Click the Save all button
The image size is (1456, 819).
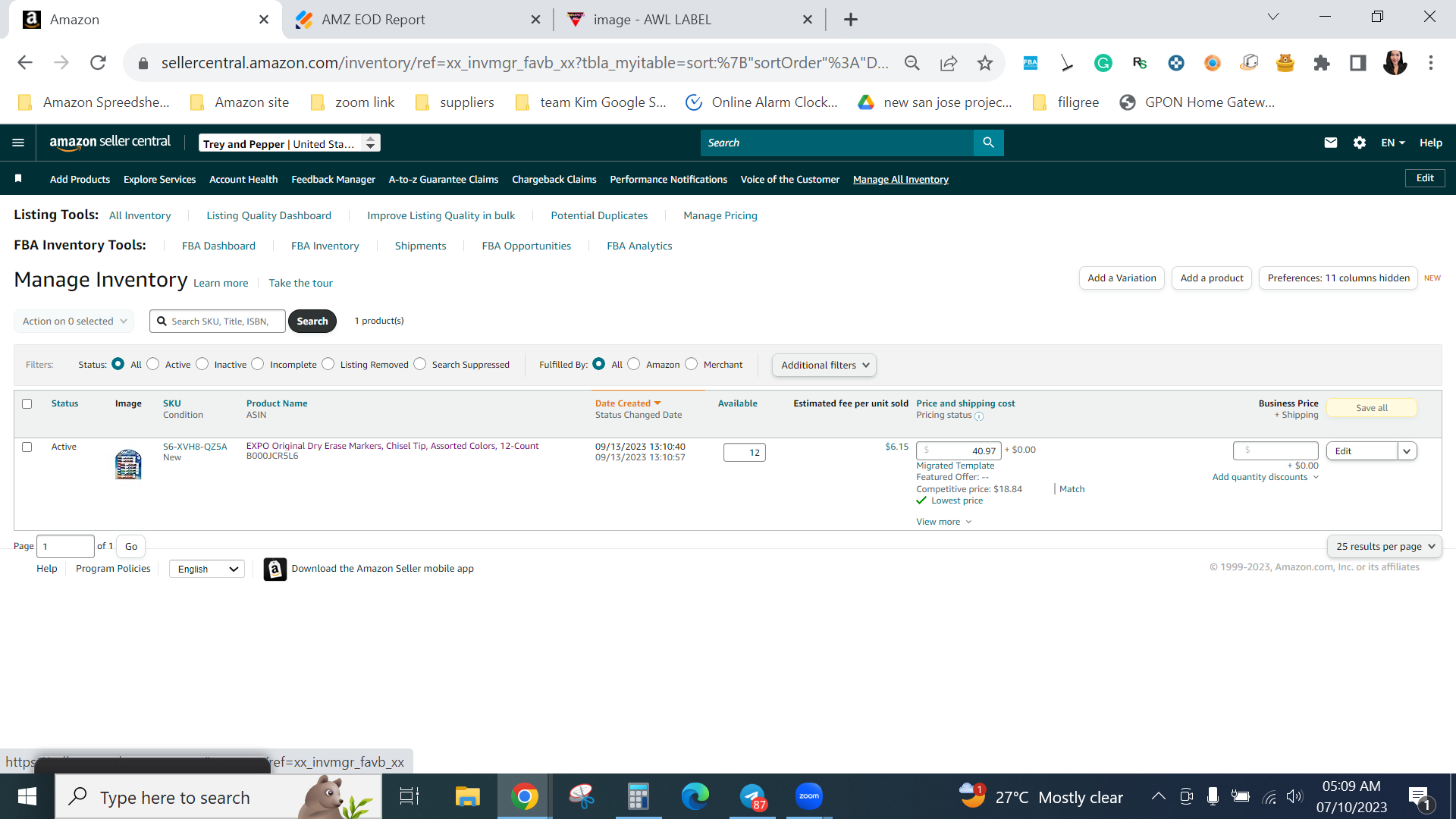[1372, 408]
